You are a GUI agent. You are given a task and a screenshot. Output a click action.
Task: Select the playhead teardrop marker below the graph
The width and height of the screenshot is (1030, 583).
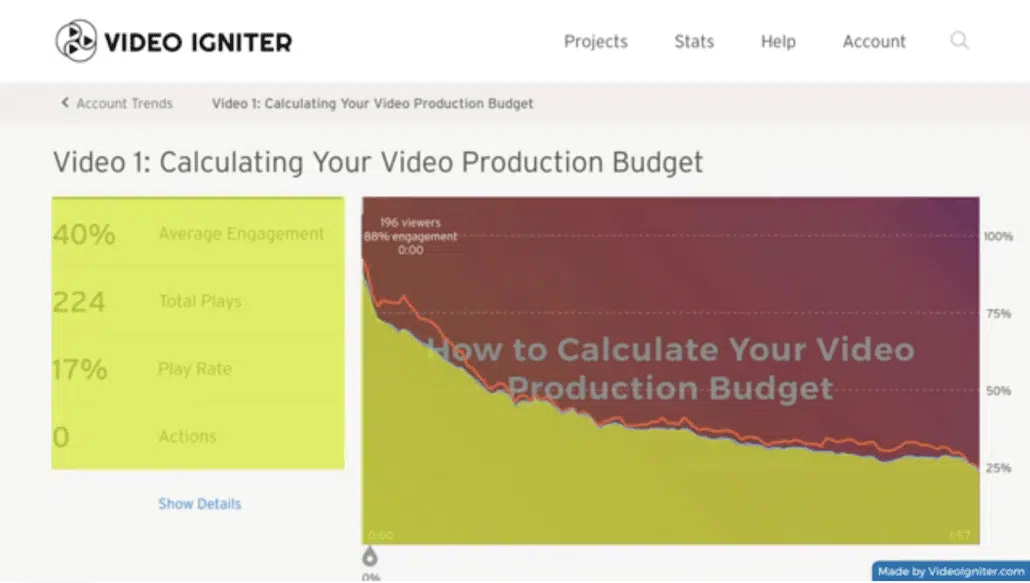[x=370, y=556]
